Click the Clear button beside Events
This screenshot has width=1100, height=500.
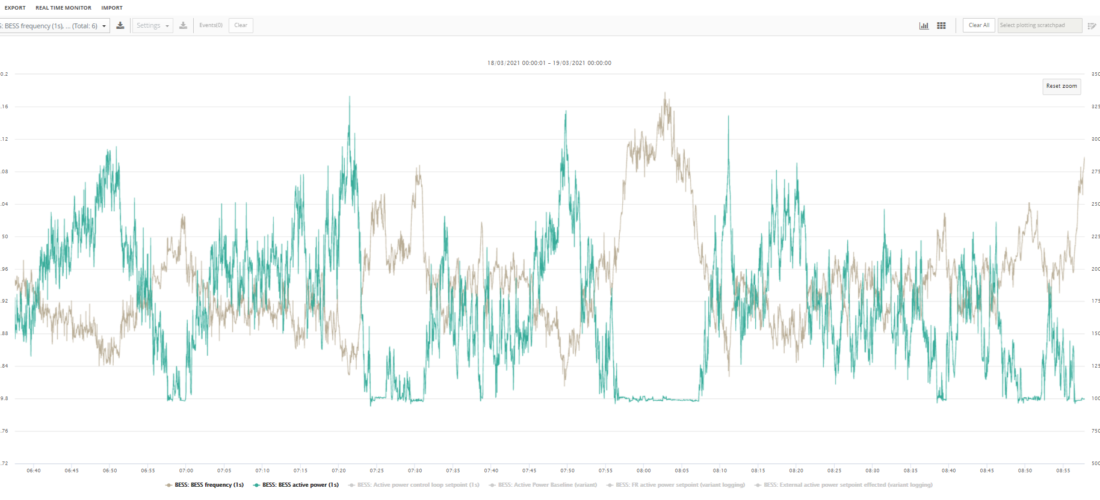[x=241, y=25]
